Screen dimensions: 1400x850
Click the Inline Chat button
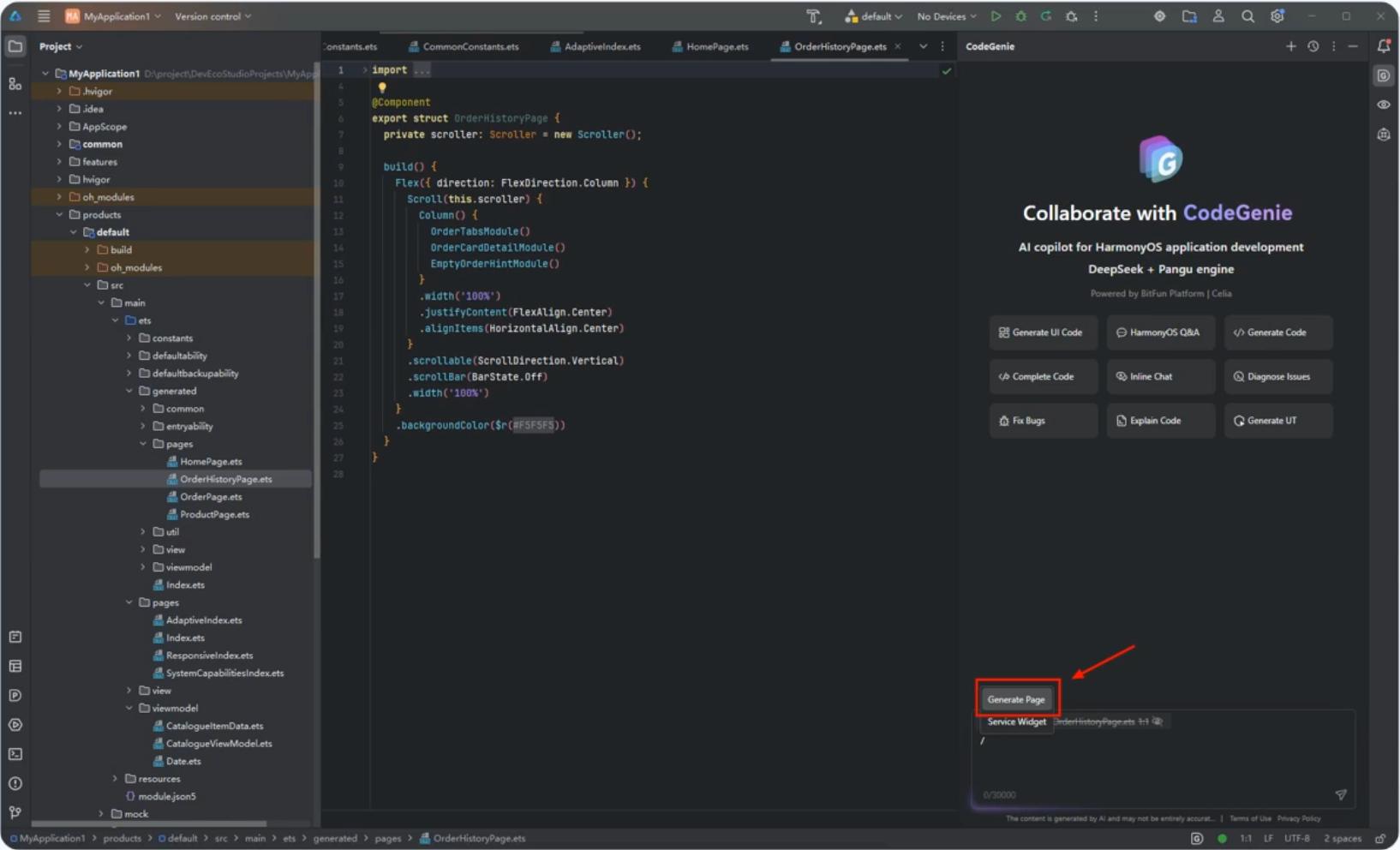point(1160,376)
